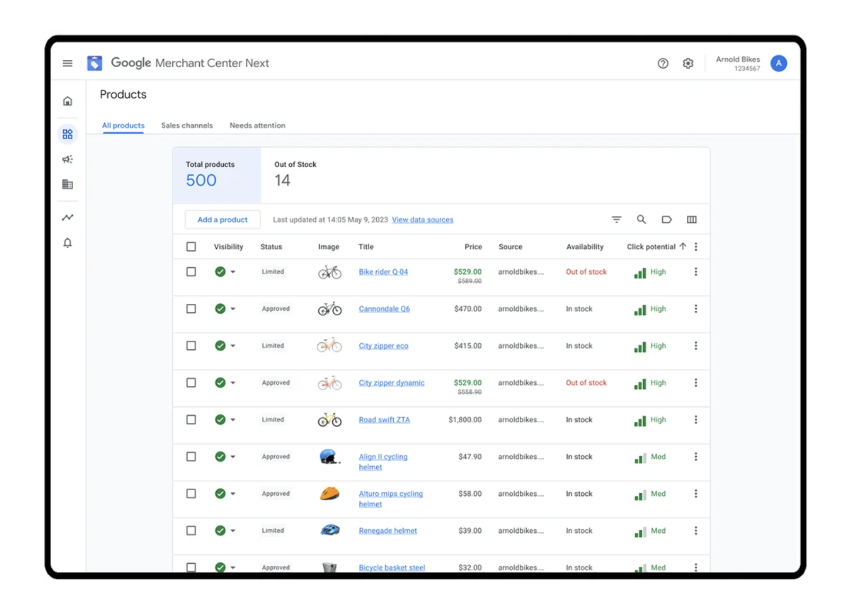Switch to the All products tab
Image resolution: width=850 pixels, height=616 pixels.
click(x=123, y=125)
